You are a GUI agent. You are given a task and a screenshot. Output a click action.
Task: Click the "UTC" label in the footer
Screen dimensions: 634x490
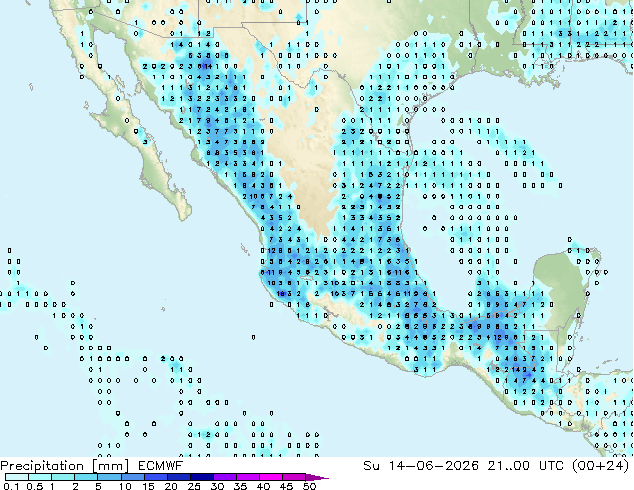(x=552, y=466)
